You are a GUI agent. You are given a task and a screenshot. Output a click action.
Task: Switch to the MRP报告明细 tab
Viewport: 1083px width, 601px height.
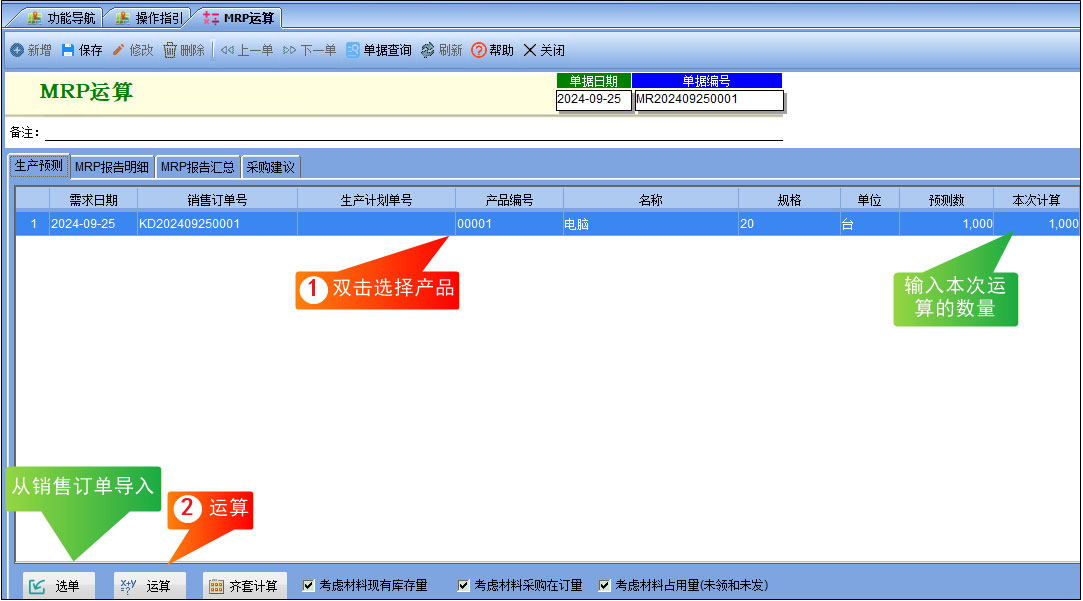coord(112,167)
